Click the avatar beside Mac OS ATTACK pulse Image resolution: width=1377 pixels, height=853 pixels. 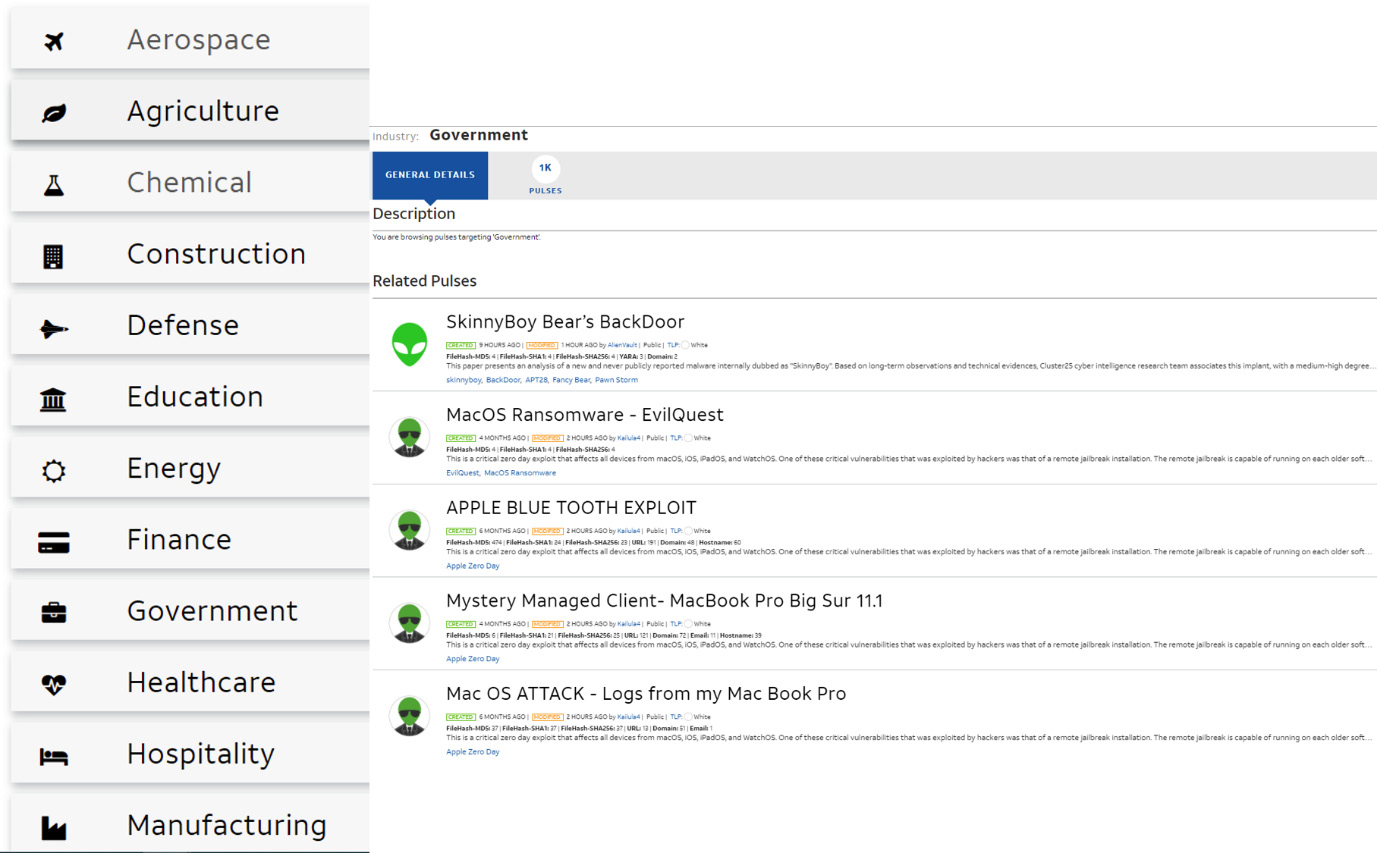[x=409, y=716]
